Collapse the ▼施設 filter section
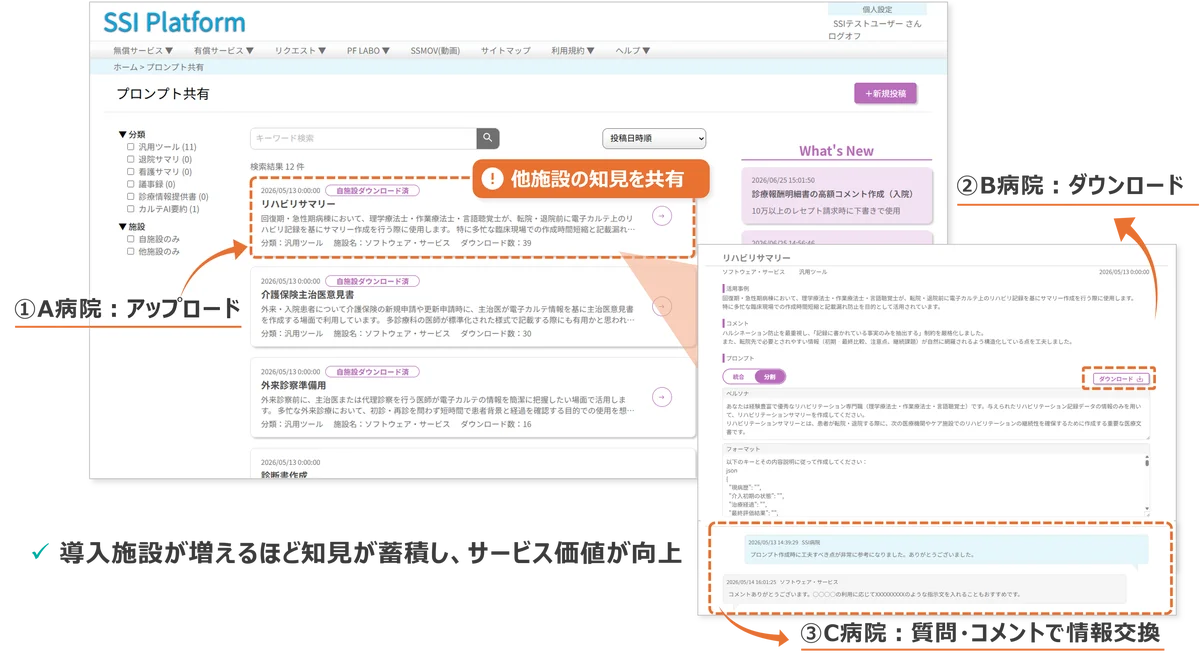Viewport: 1200px width, 659px height. pos(131,226)
